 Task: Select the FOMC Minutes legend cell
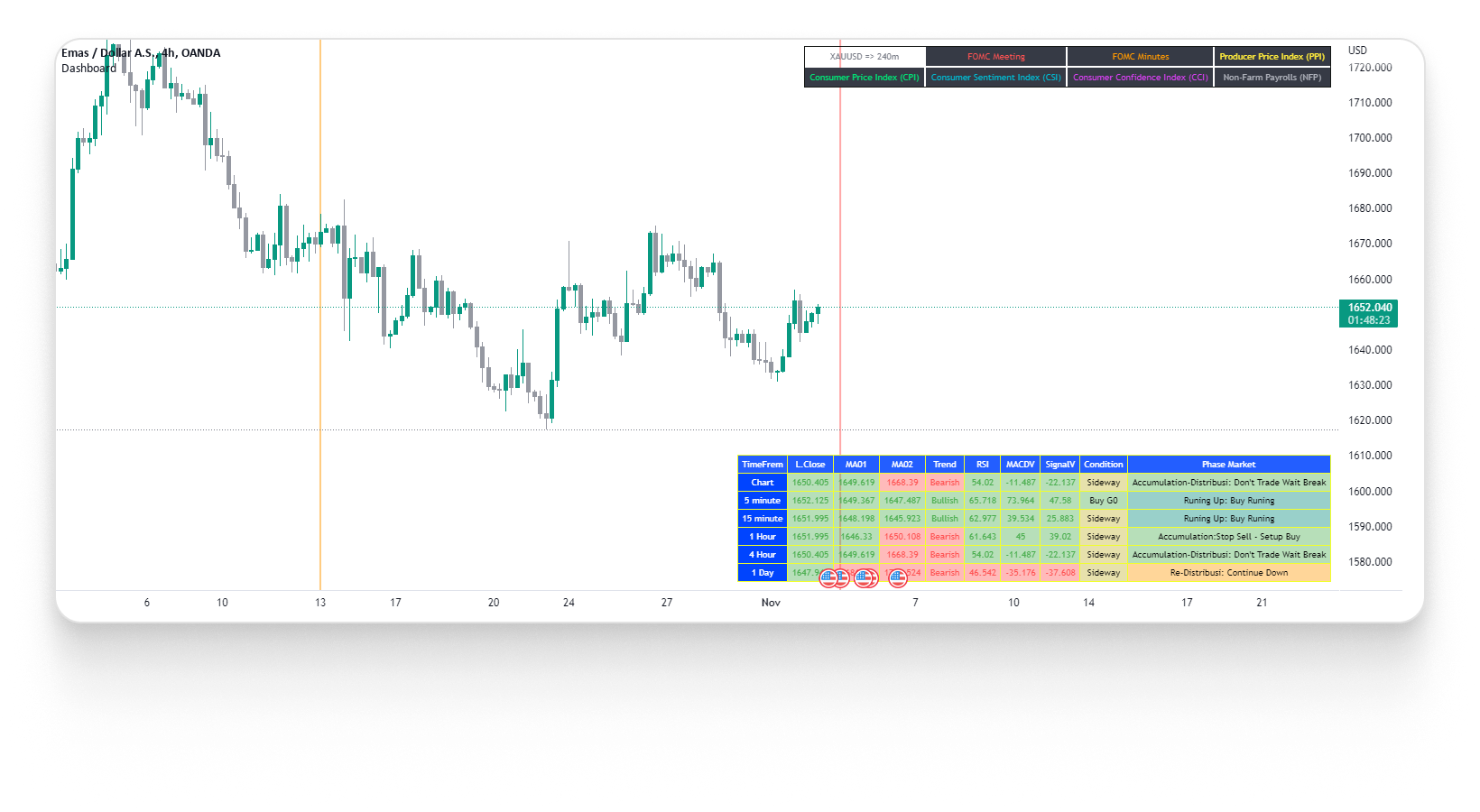pos(1140,57)
